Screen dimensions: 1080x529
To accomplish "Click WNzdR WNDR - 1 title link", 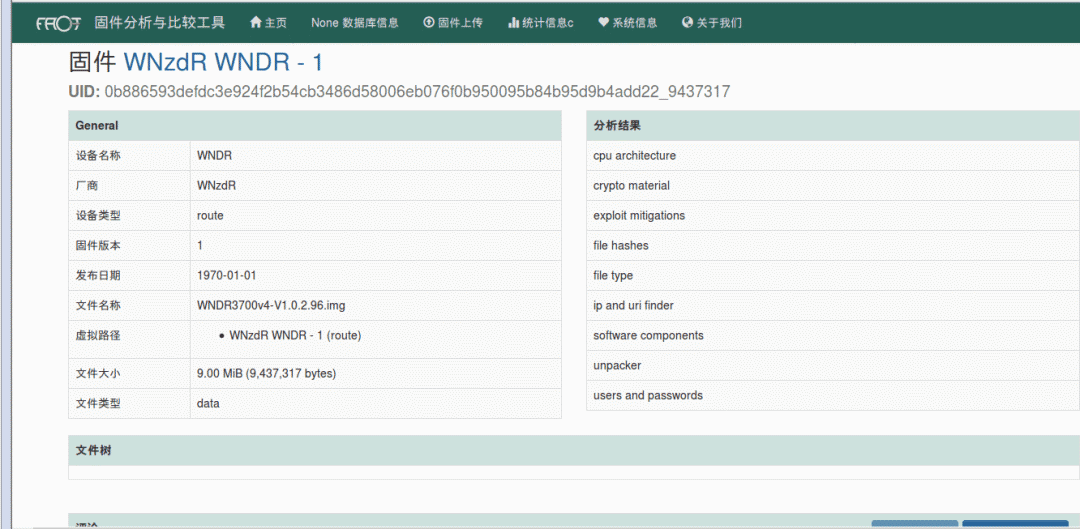I will pyautogui.click(x=223, y=63).
